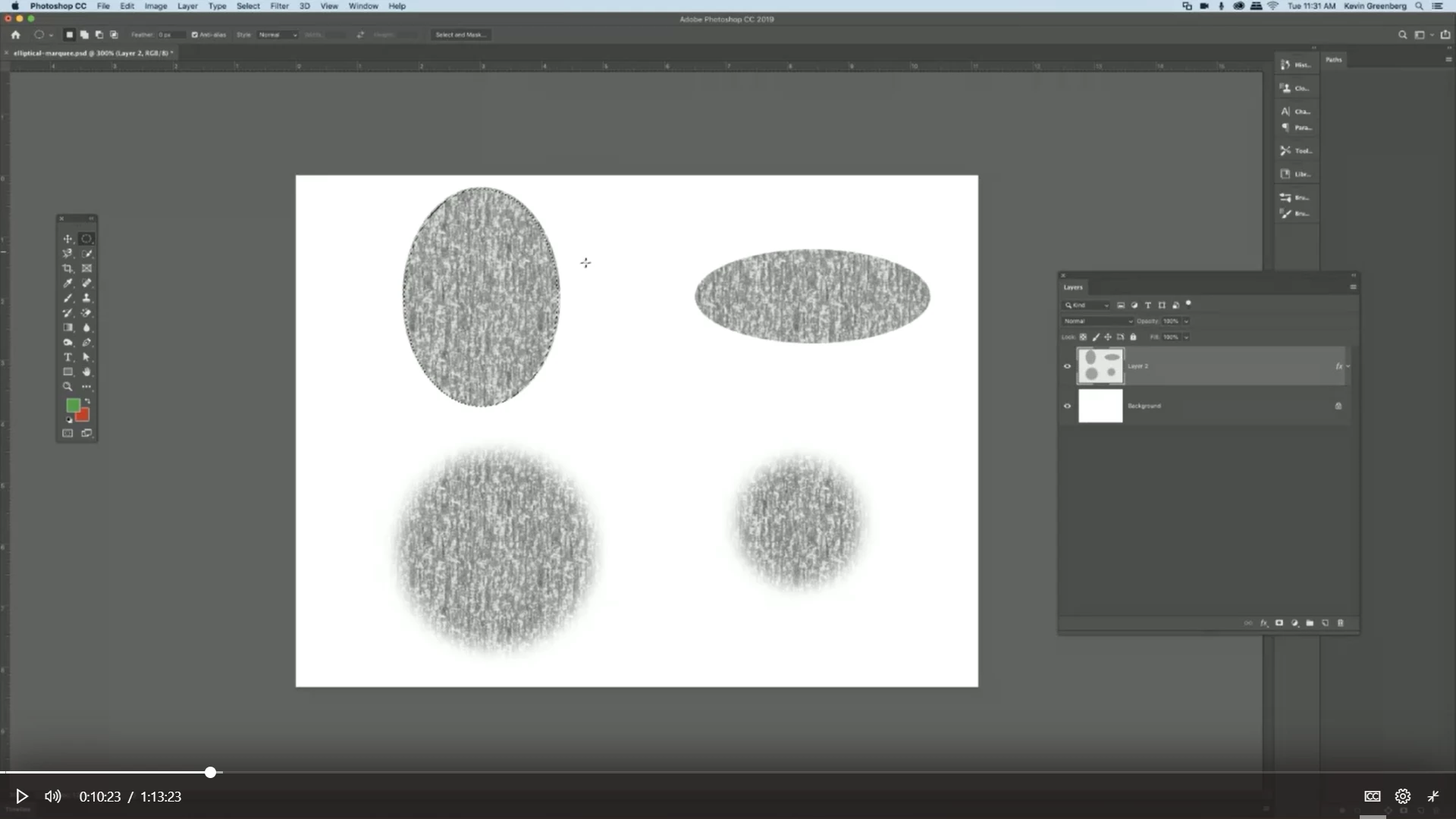Select the Crop tool
Screen dimensions: 1456x819
(67, 268)
